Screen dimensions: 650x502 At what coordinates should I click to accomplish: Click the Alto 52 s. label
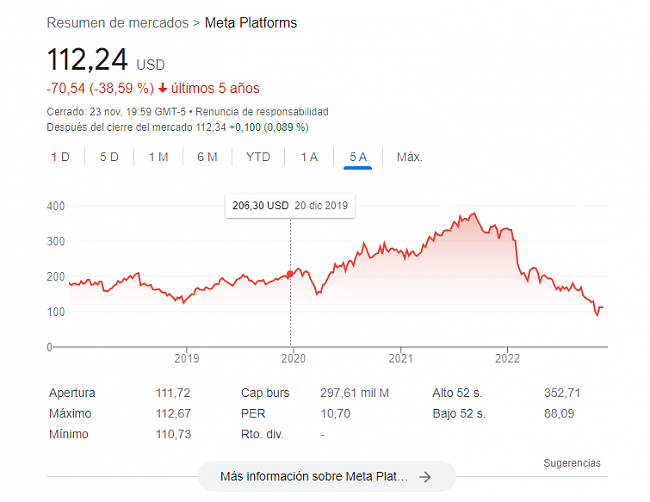(x=457, y=393)
